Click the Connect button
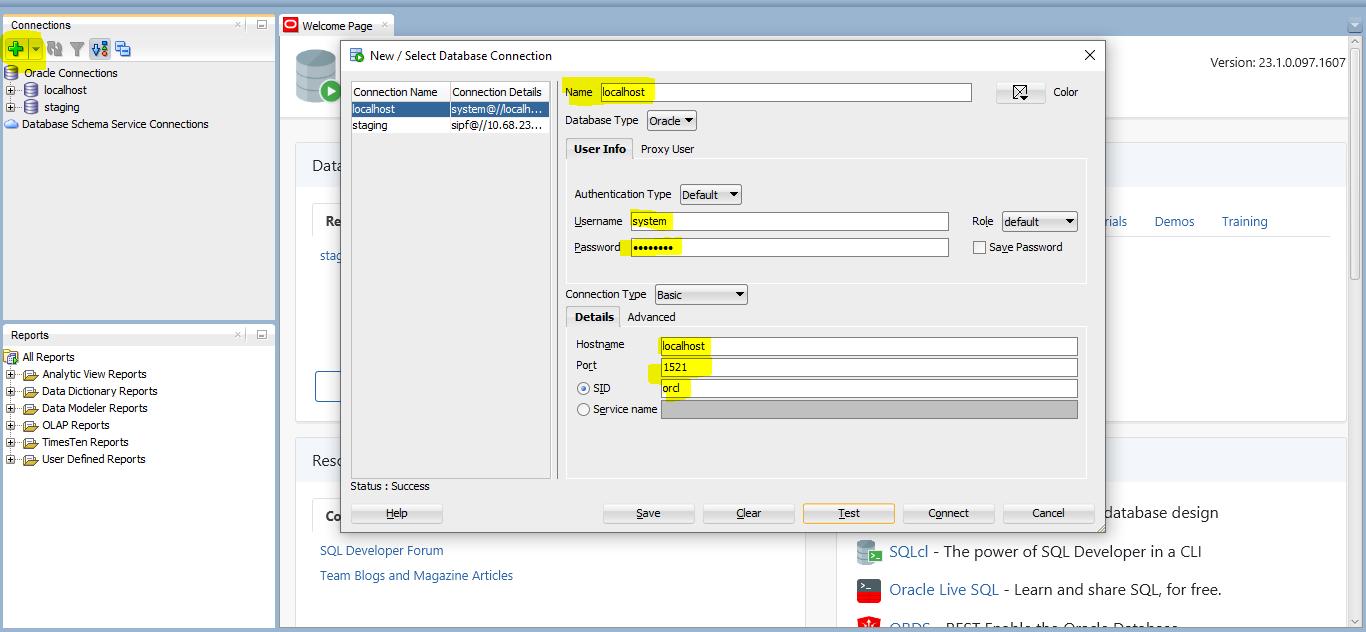Viewport: 1366px width, 632px height. coord(948,513)
